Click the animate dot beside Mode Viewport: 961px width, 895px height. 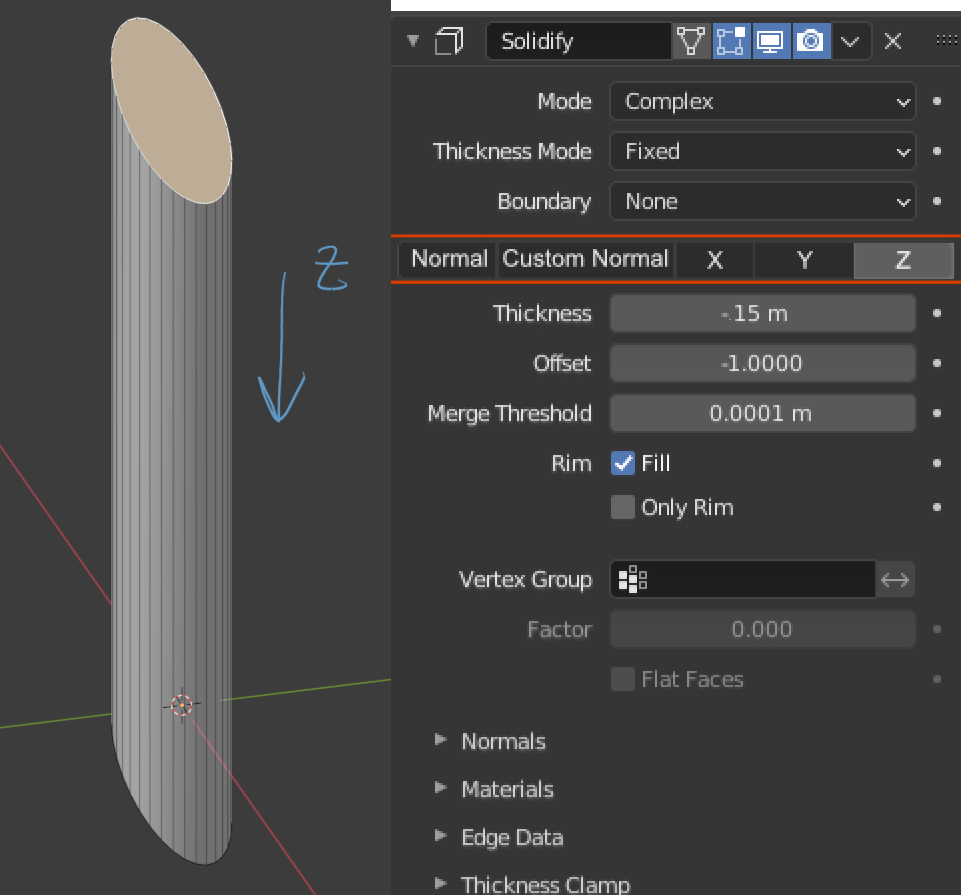click(x=936, y=101)
